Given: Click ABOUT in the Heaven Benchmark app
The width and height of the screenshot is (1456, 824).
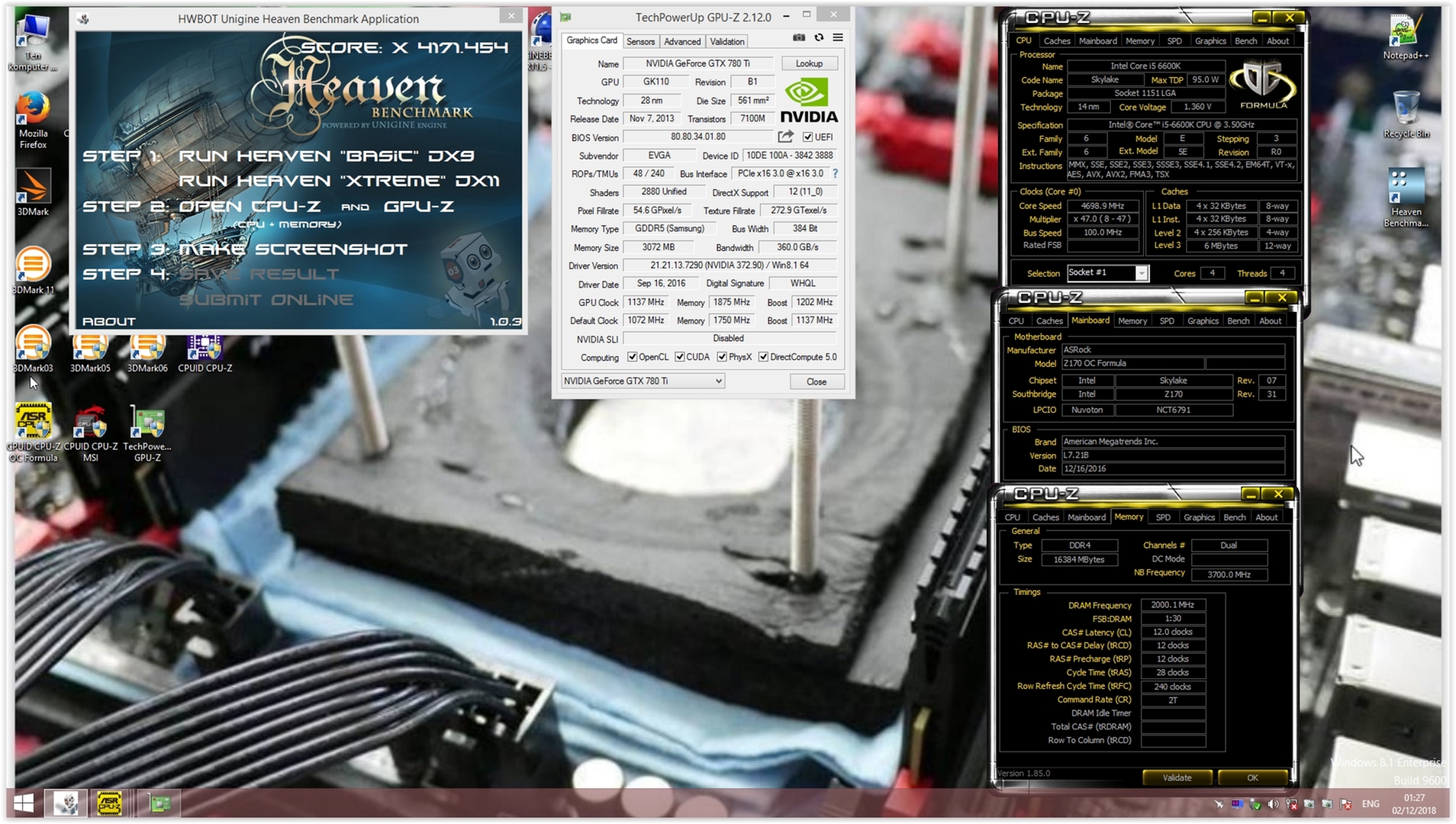Looking at the screenshot, I should pos(109,321).
